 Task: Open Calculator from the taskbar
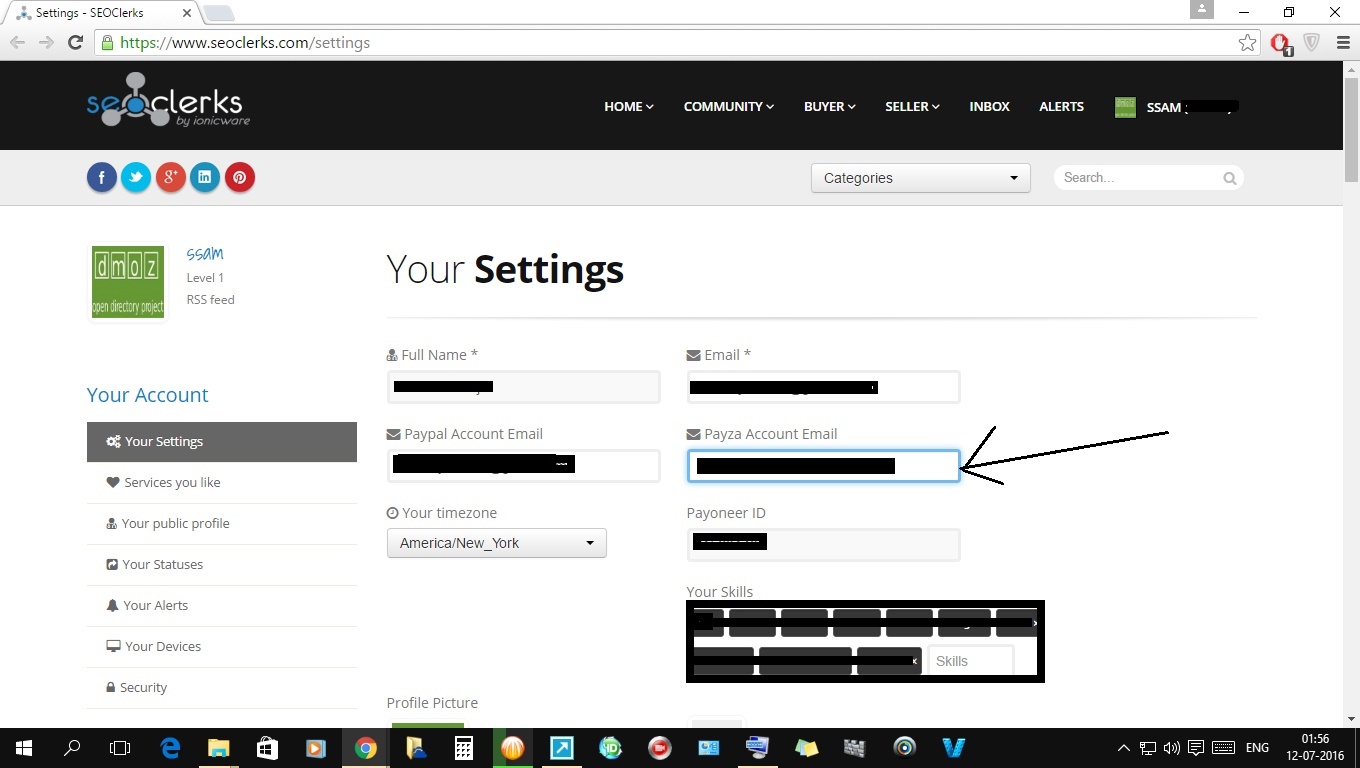463,747
